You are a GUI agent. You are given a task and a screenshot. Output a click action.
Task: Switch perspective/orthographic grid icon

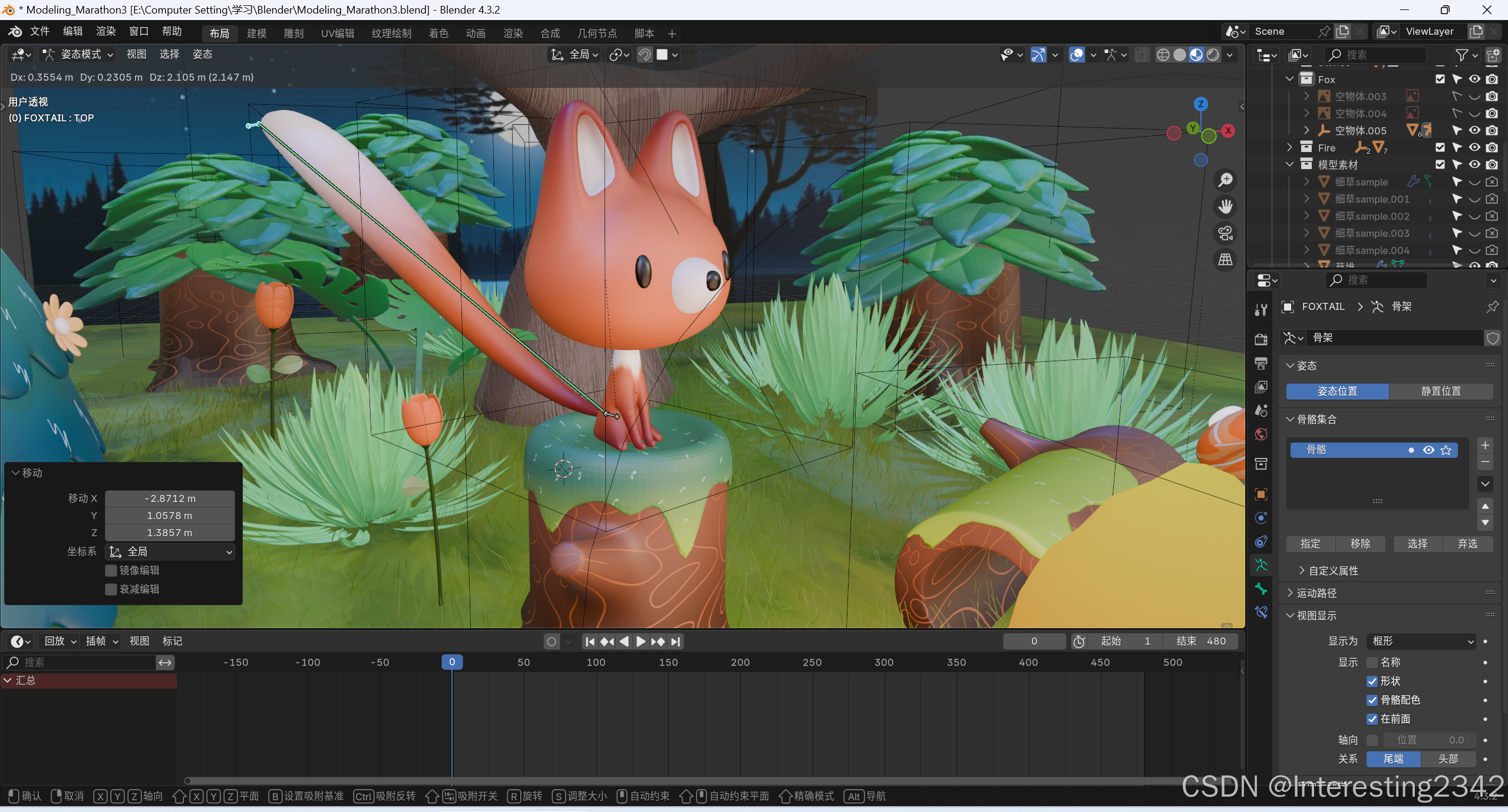coord(1226,259)
